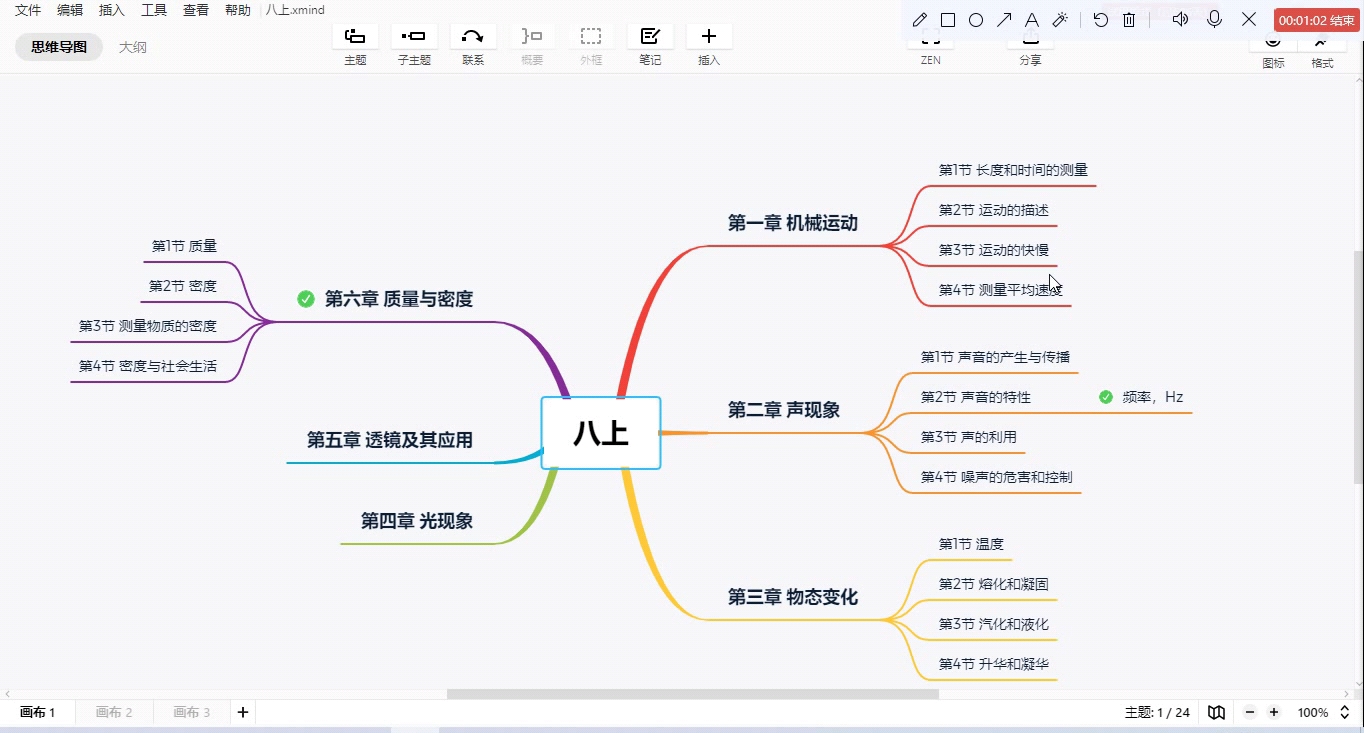Switch to the 画布 1 sheet tab
The image size is (1364, 733).
tap(38, 713)
